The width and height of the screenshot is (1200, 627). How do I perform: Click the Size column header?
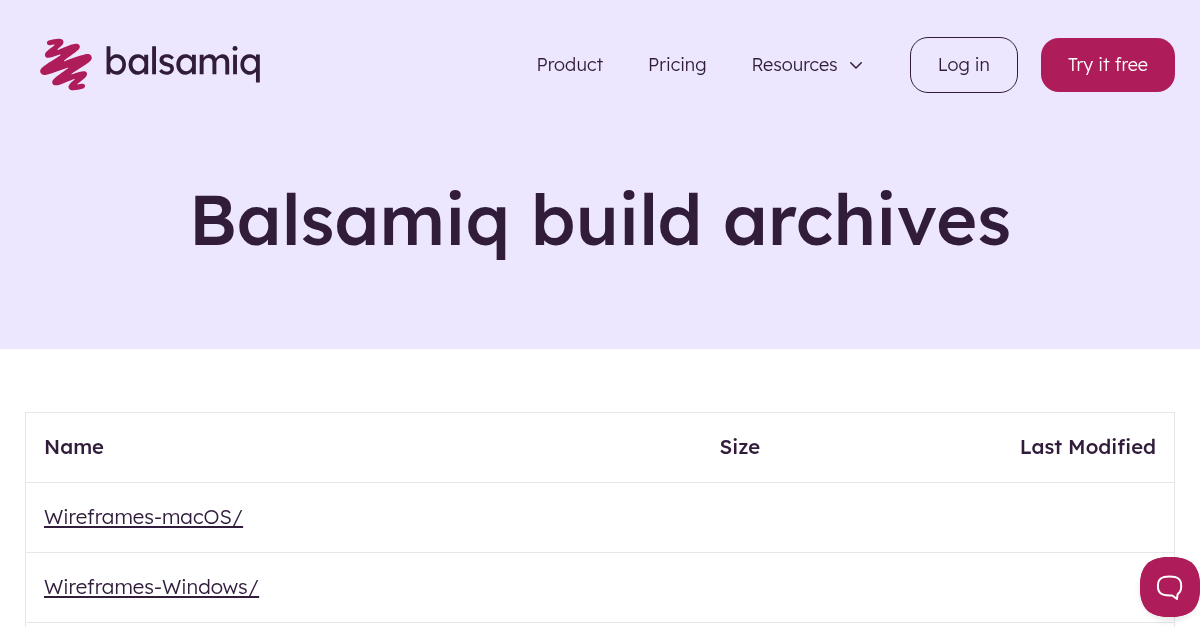tap(739, 447)
